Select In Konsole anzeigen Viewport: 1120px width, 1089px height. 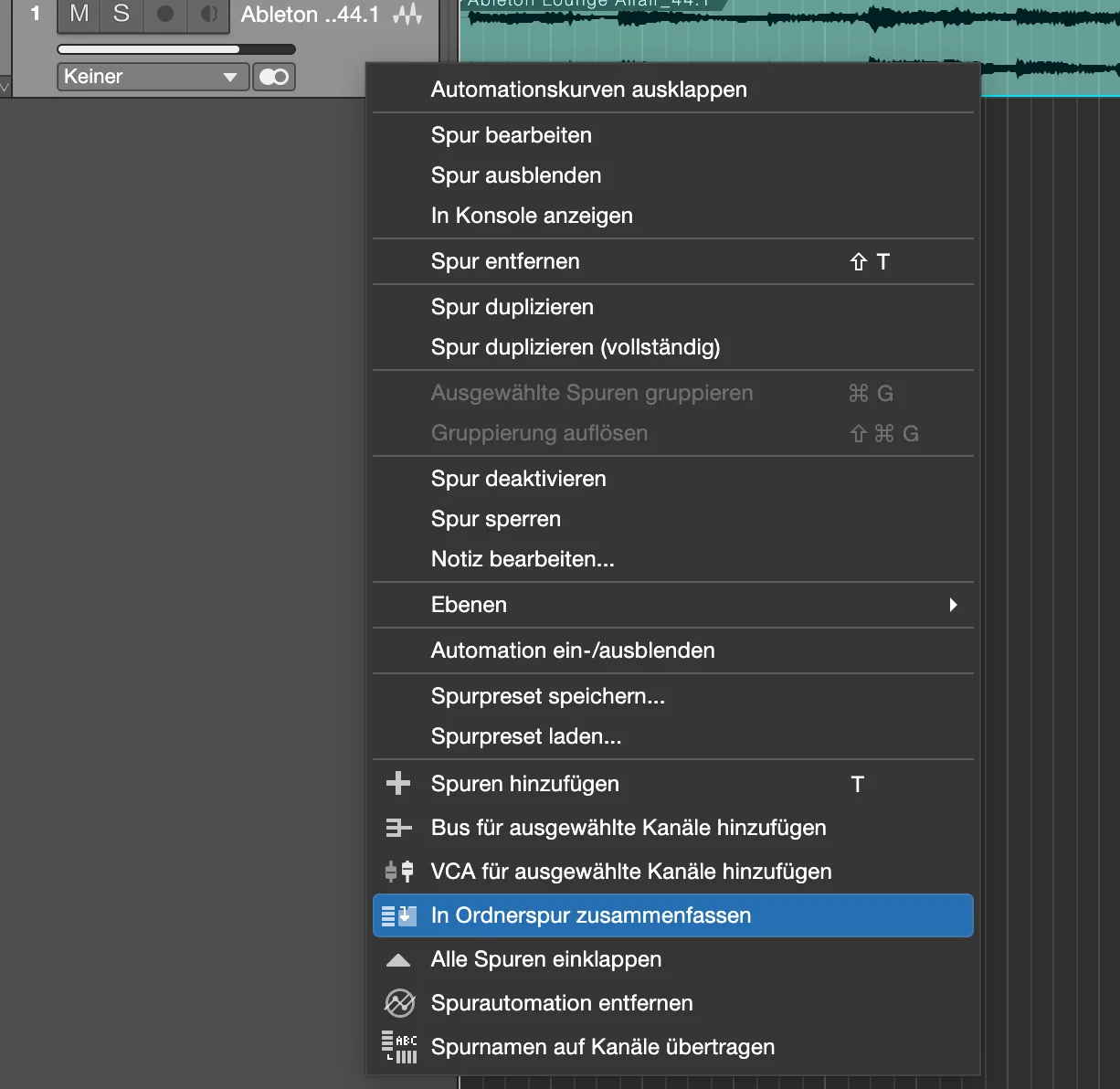point(673,216)
